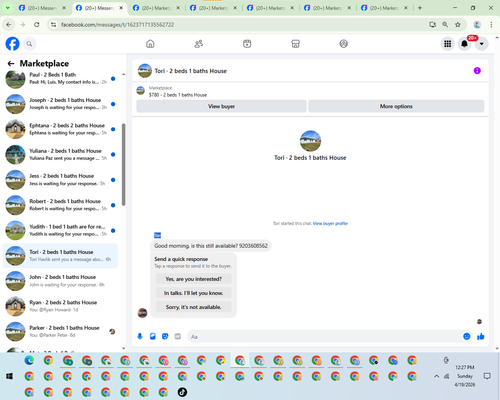Click the More options button
Screen dimensions: 500x400
[x=396, y=106]
